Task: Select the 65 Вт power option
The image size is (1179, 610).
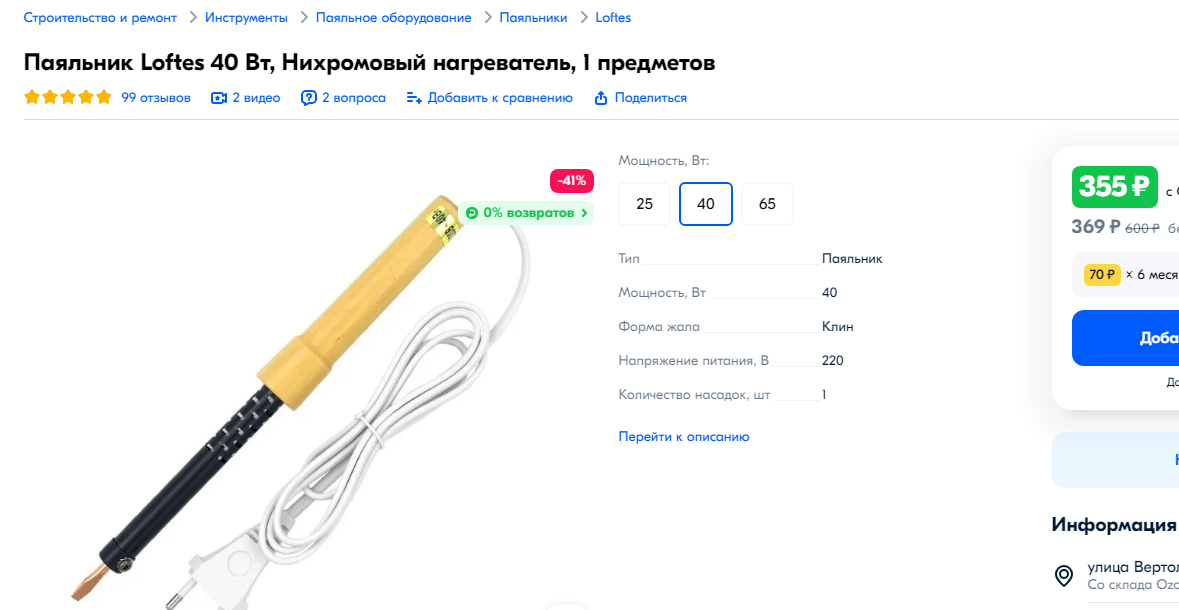Action: pos(767,204)
